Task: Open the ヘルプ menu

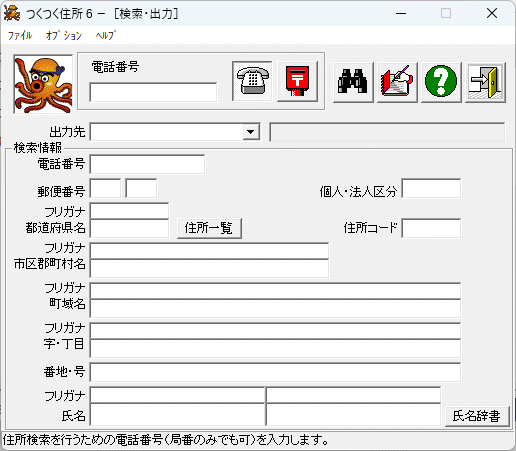Action: pos(105,35)
